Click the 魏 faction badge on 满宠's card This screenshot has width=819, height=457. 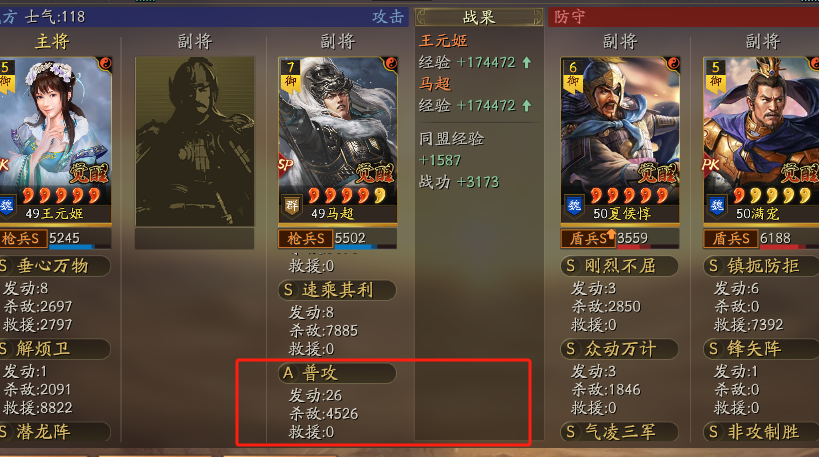click(717, 205)
